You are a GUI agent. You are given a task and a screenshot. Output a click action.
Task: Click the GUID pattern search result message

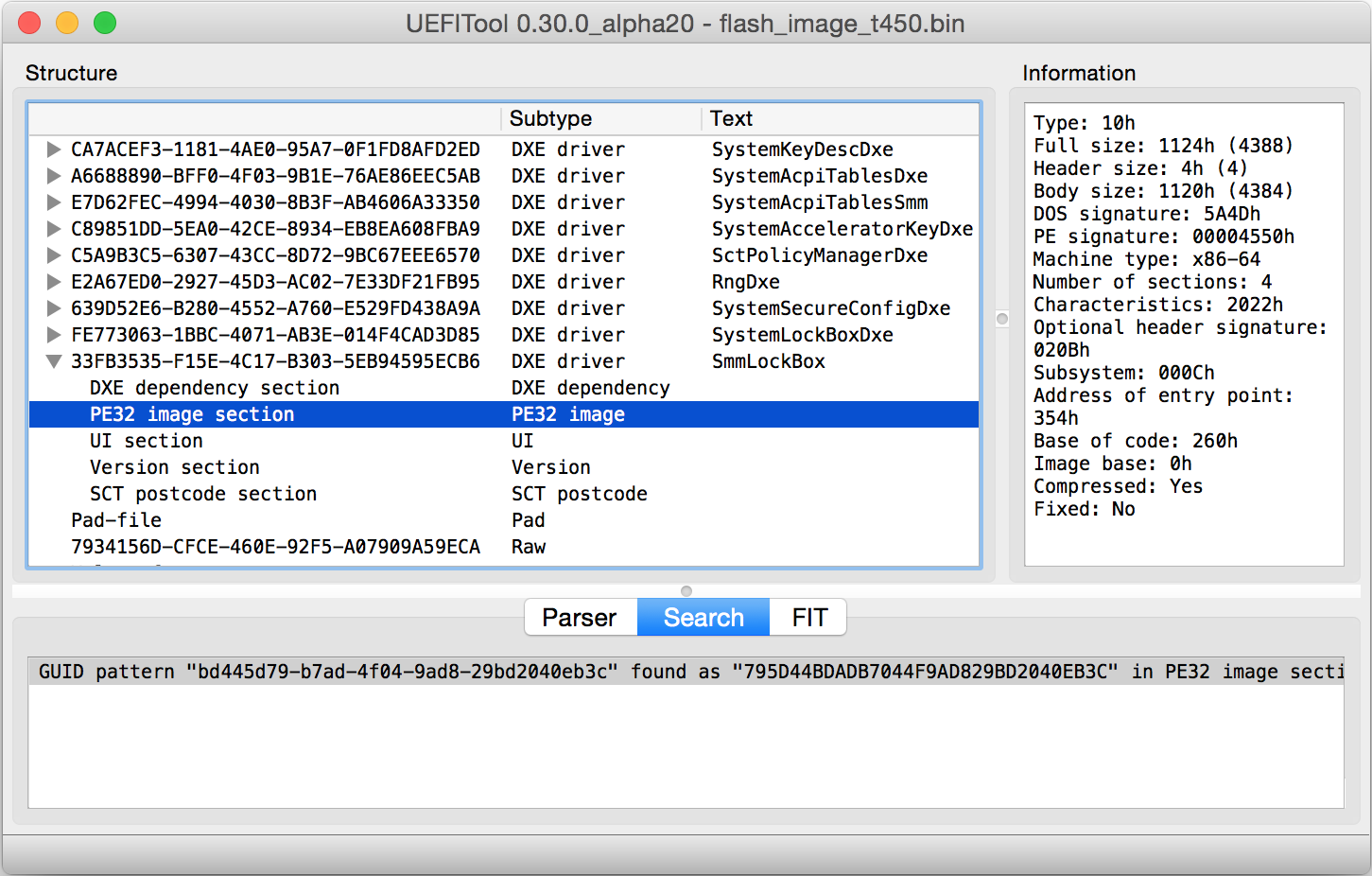click(686, 672)
